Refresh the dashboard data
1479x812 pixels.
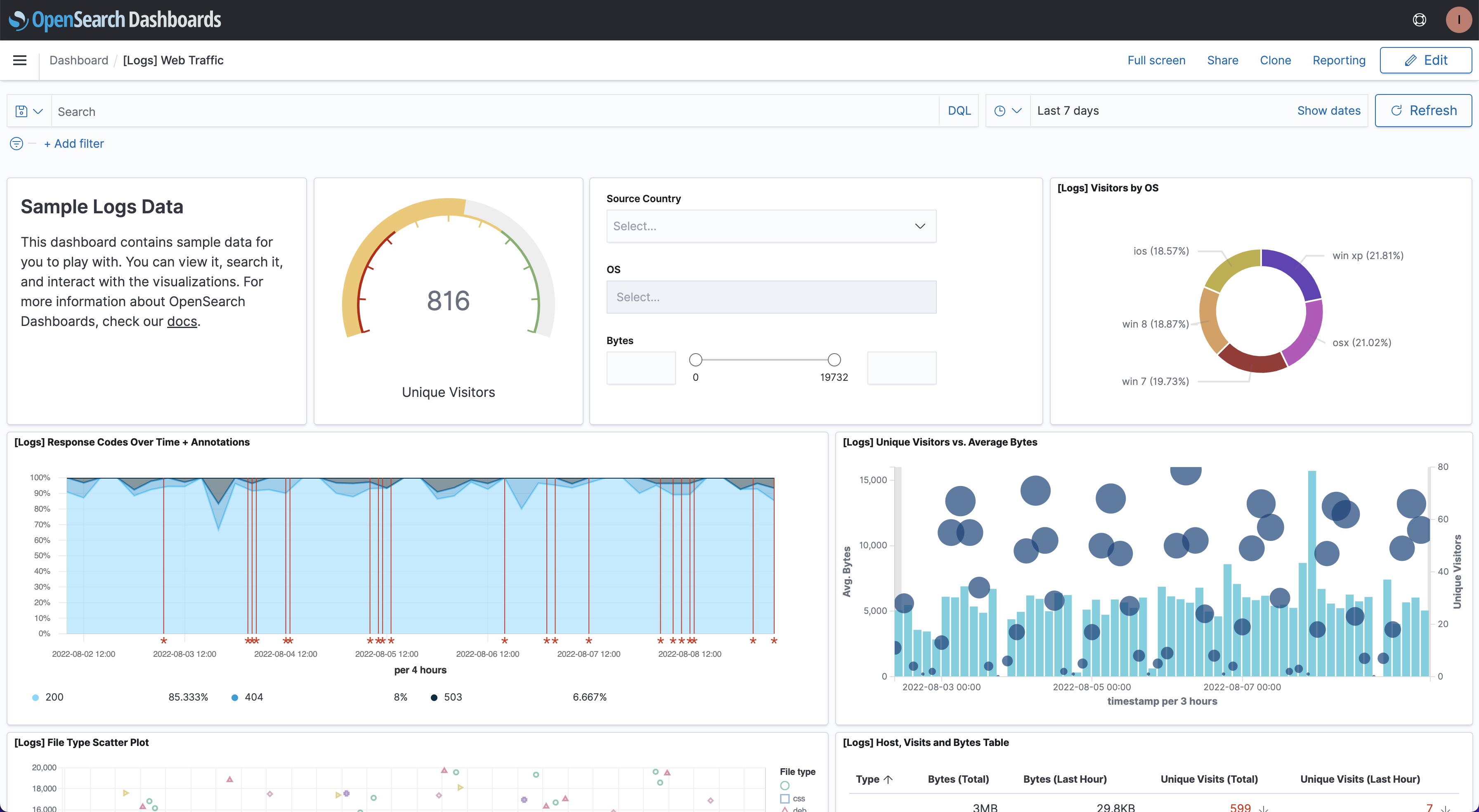pyautogui.click(x=1423, y=111)
